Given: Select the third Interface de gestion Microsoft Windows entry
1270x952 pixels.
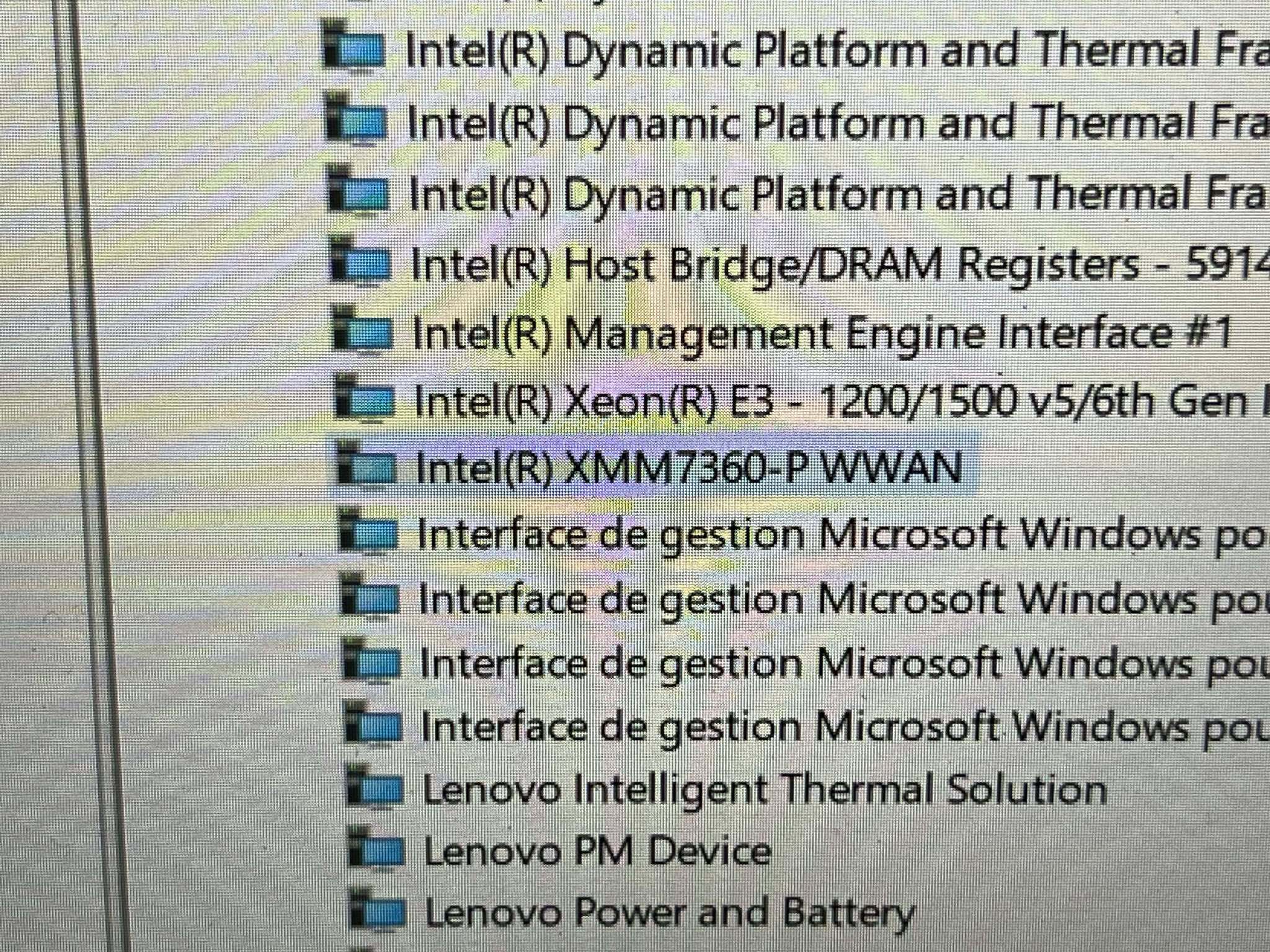Looking at the screenshot, I should point(845,663).
